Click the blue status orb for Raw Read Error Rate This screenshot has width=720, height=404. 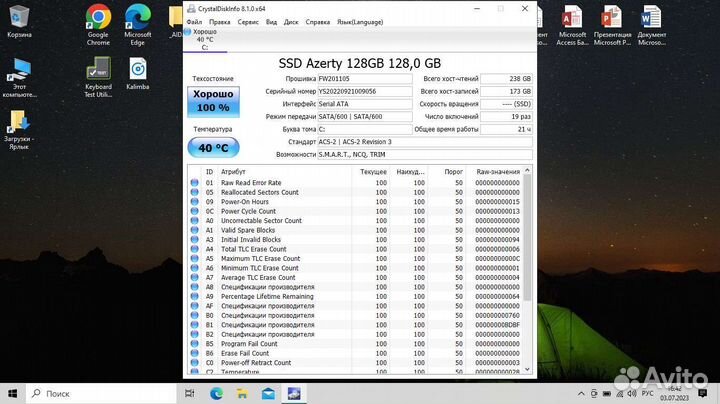(195, 183)
